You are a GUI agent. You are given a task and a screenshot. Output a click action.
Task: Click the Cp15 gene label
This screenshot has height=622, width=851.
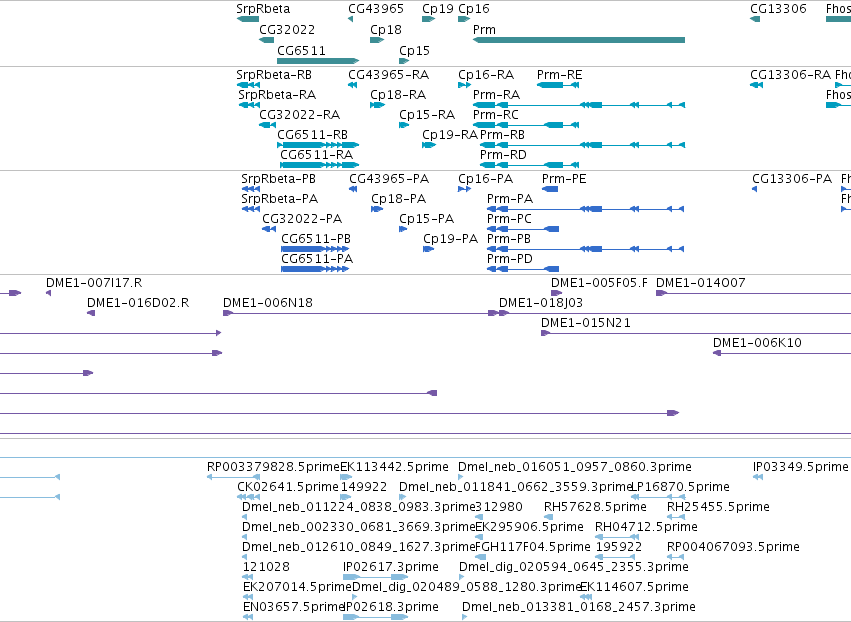414,51
